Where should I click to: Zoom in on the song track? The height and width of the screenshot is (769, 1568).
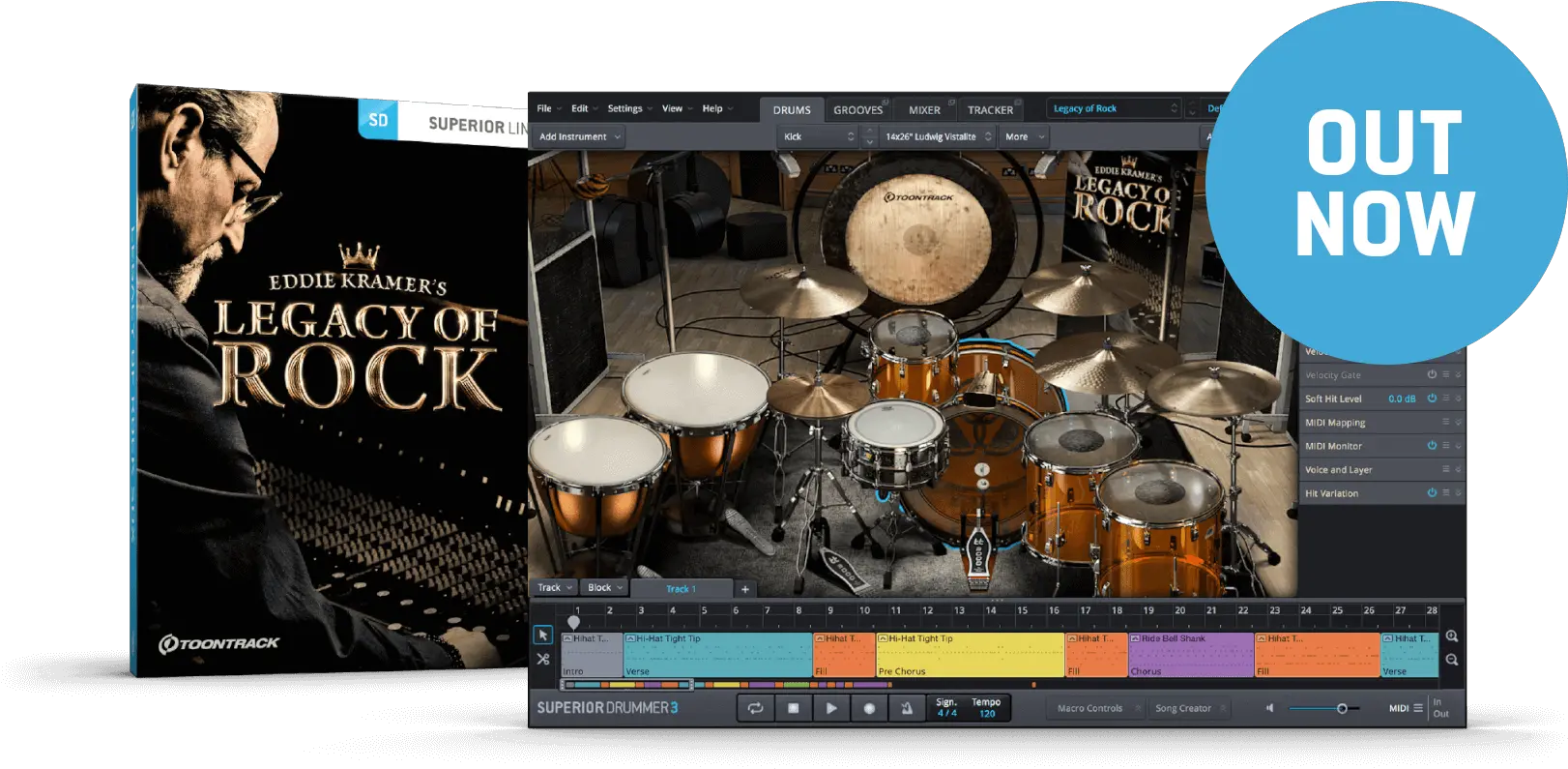[x=1451, y=636]
